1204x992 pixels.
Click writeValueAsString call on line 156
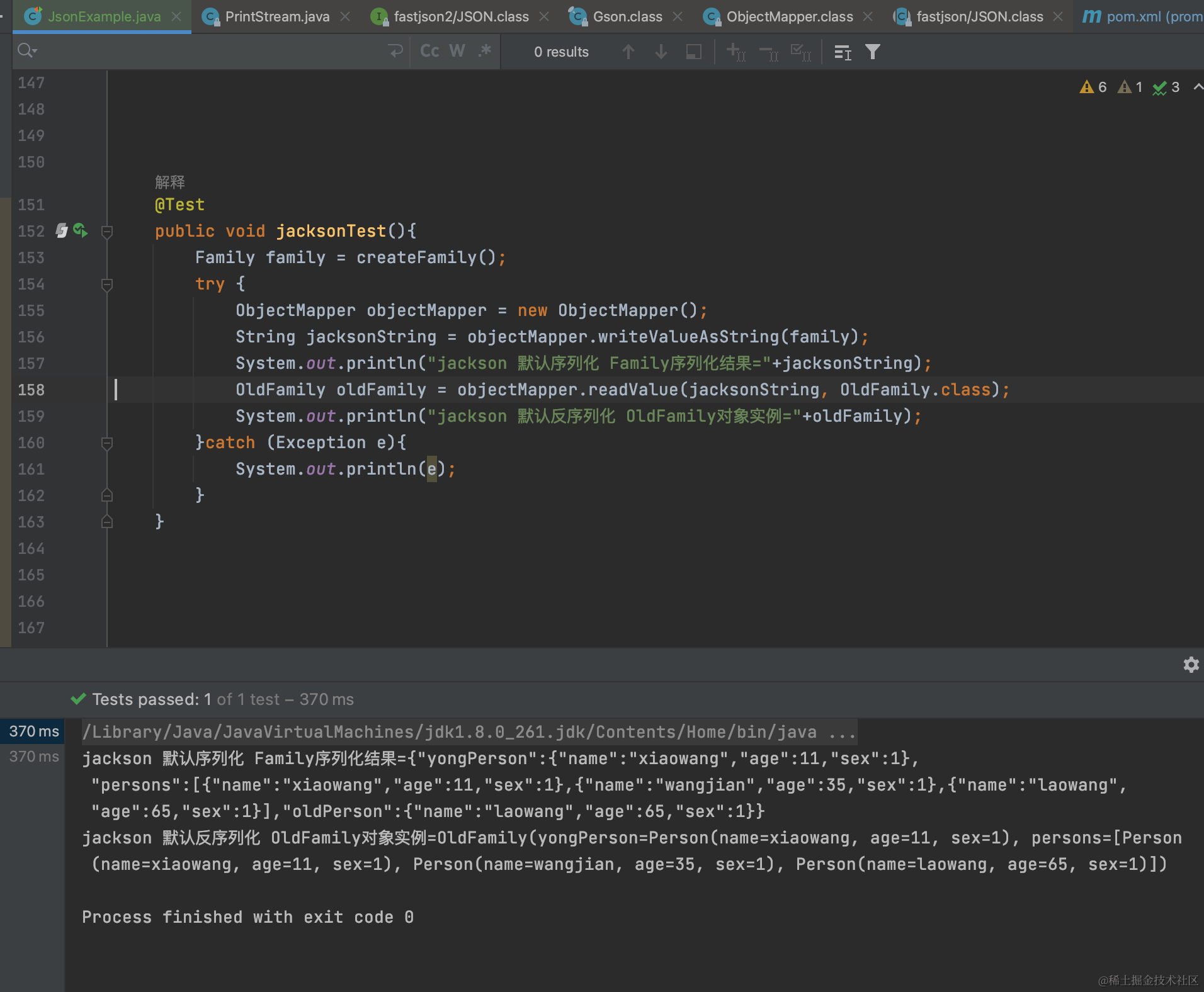click(688, 337)
